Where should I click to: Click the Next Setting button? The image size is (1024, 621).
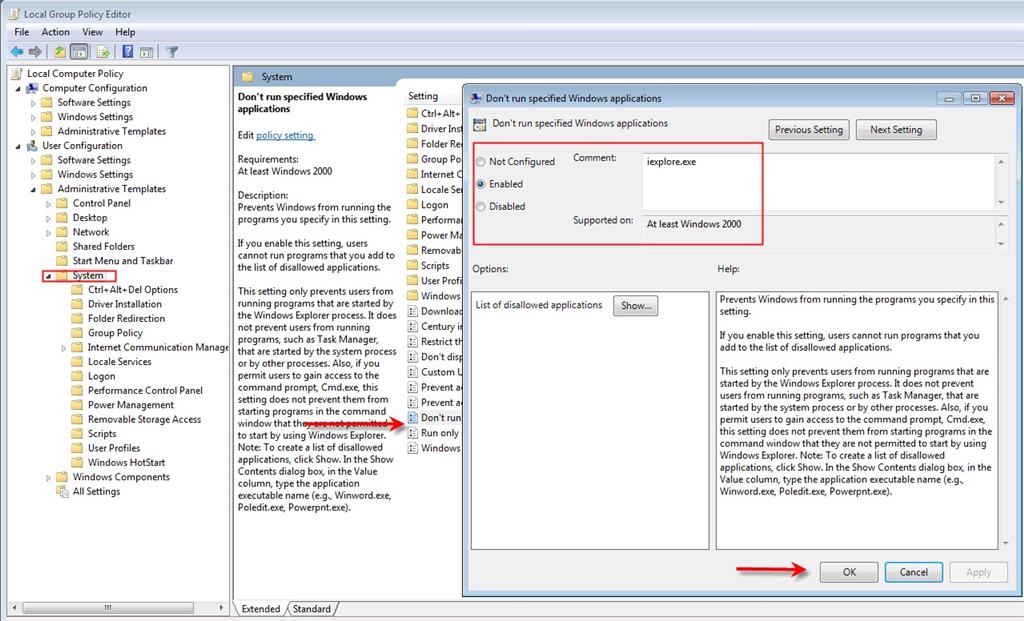896,129
